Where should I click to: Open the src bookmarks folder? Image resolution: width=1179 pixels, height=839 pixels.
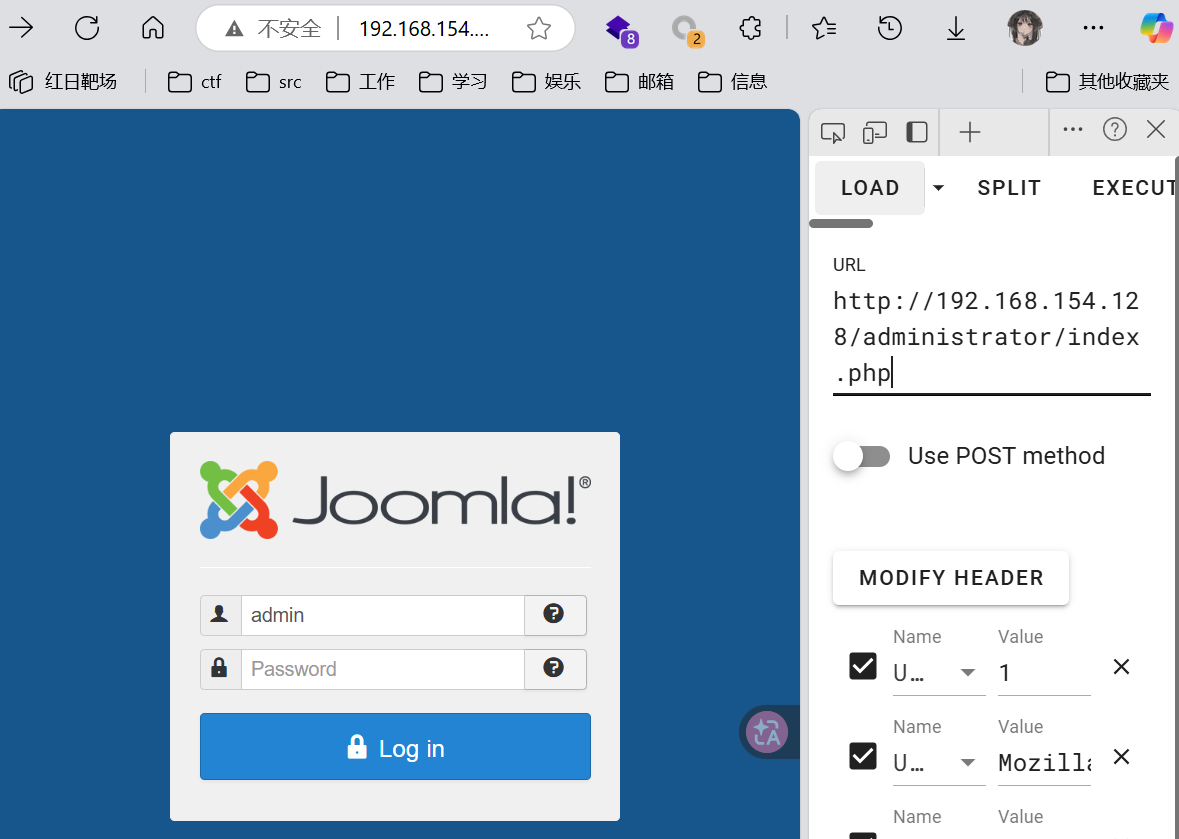coord(273,81)
